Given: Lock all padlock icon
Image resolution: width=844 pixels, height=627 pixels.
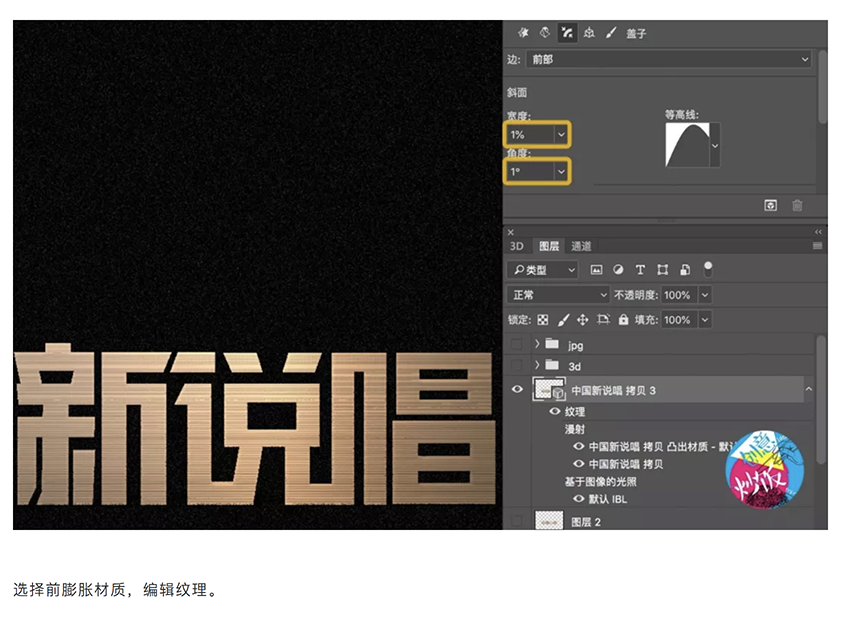Looking at the screenshot, I should [x=623, y=320].
